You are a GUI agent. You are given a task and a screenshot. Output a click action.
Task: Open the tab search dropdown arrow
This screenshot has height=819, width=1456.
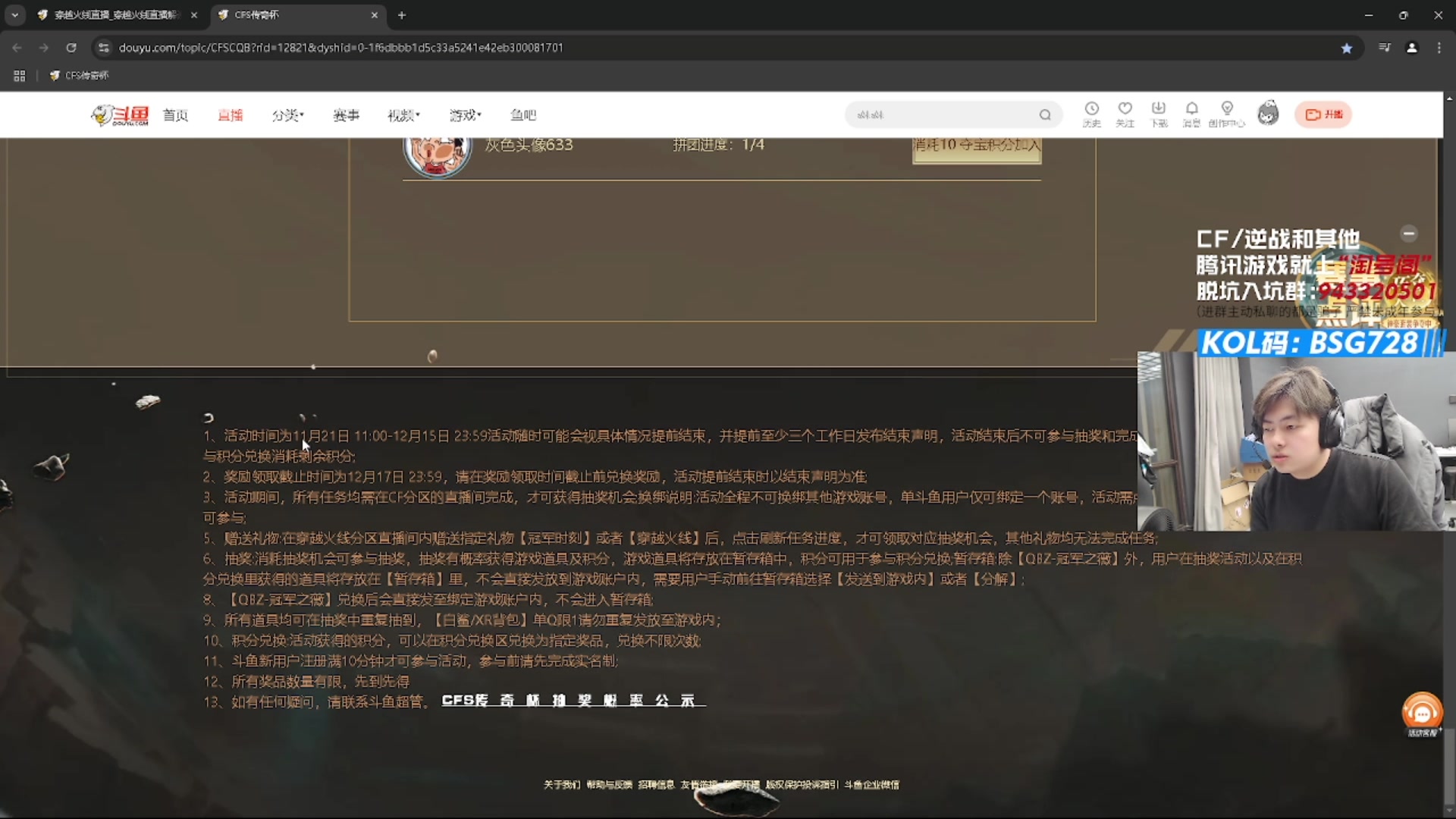pos(14,15)
